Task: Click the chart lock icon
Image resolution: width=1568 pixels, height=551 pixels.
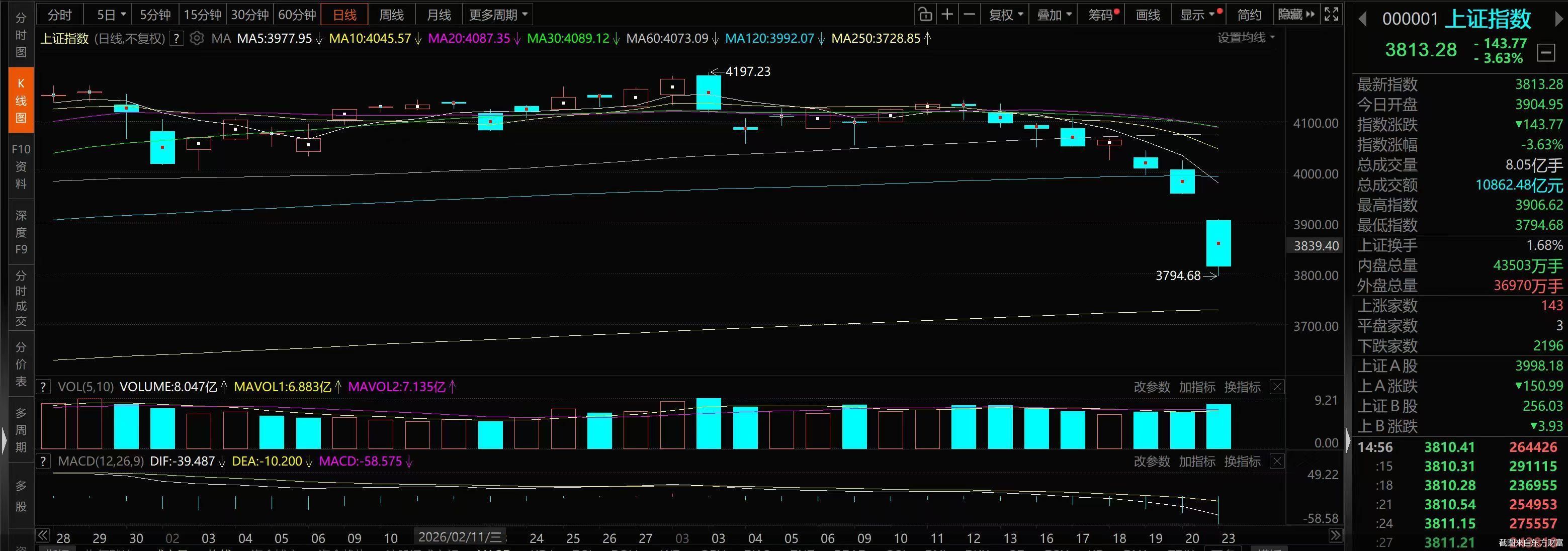Action: [925, 15]
